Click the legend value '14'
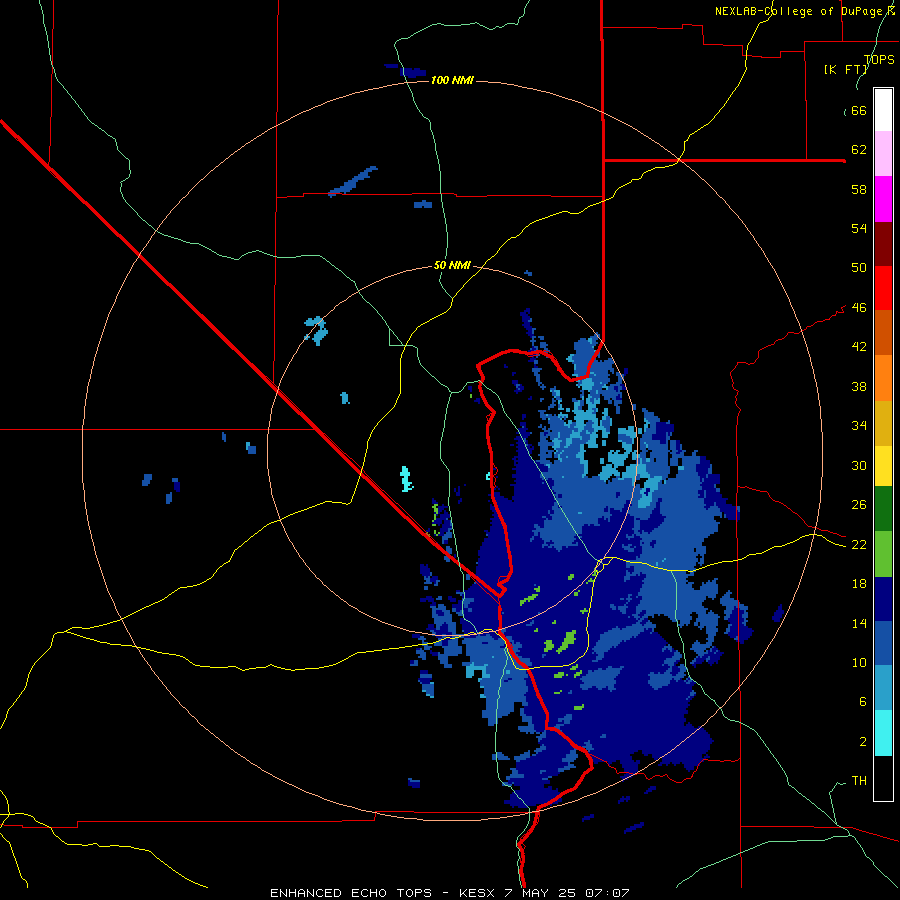 coord(859,623)
